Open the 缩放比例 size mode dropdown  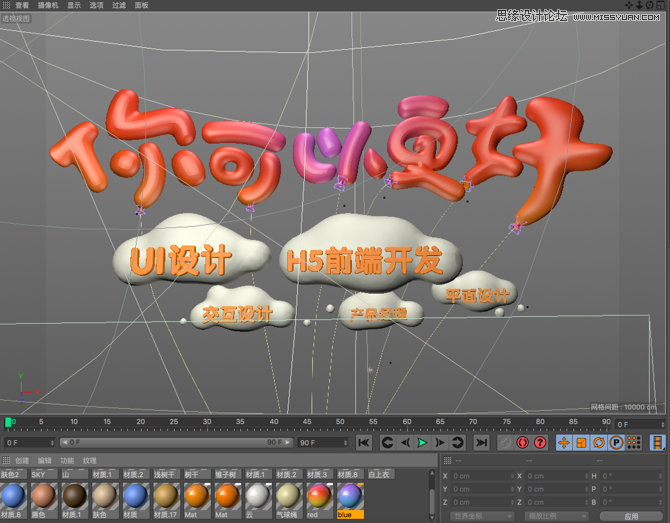(x=556, y=516)
